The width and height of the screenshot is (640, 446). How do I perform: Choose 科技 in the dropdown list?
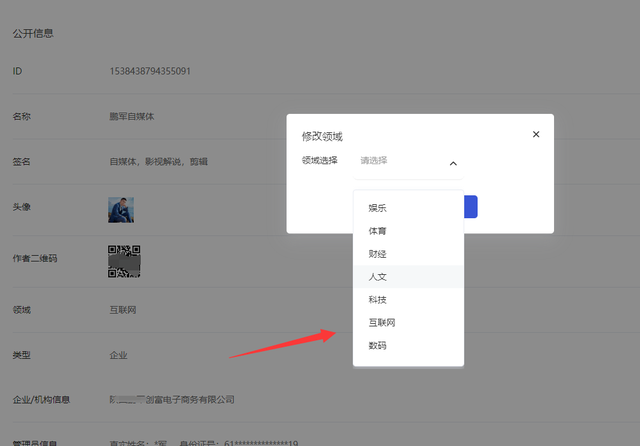[x=378, y=300]
